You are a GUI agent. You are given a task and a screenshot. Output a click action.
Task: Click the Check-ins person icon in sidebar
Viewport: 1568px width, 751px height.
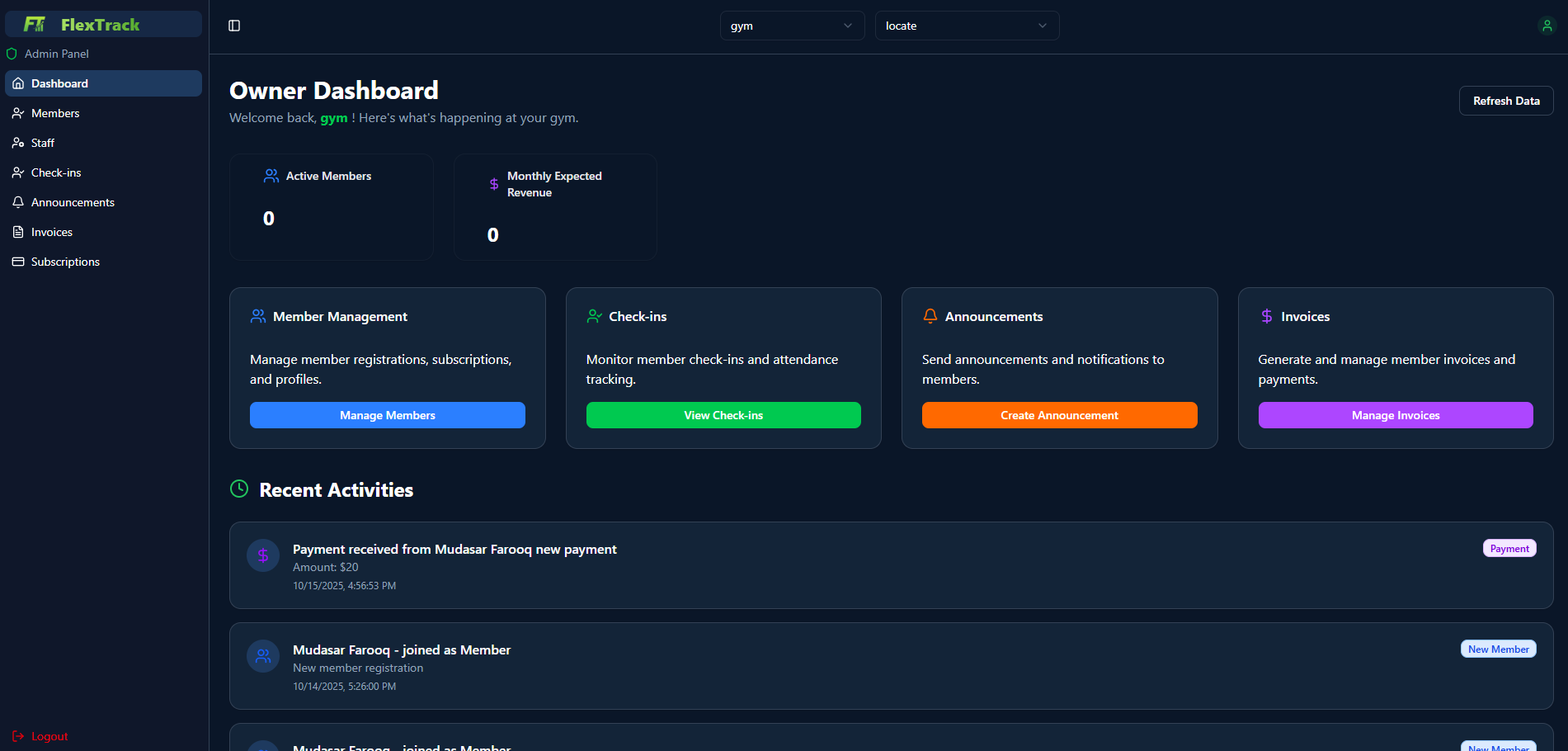point(17,172)
